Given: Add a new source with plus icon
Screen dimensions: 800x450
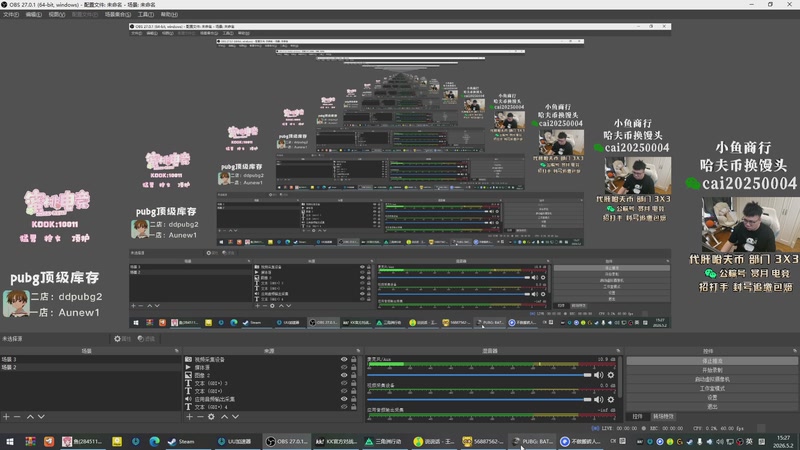Looking at the screenshot, I should [x=189, y=417].
